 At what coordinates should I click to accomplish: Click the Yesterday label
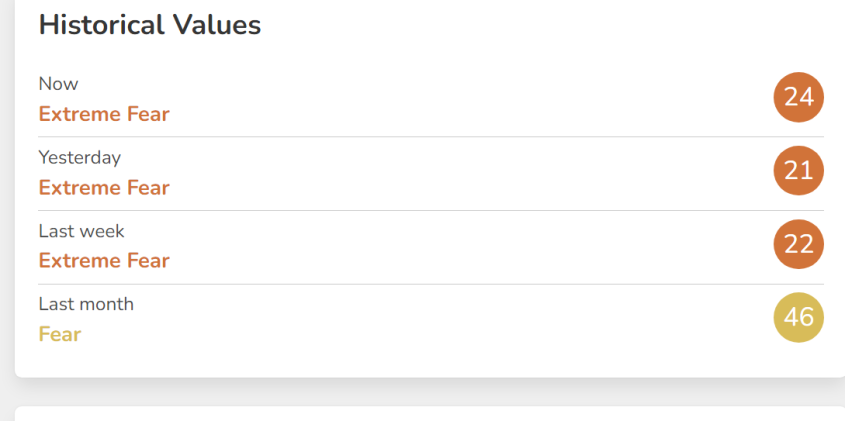click(x=80, y=158)
